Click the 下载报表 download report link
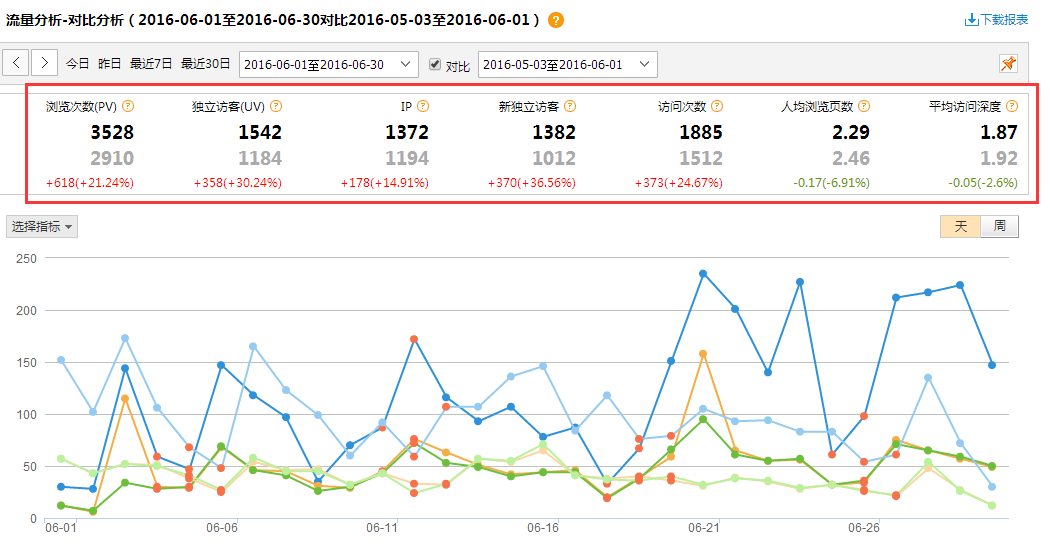Viewport: 1050px width, 549px height. pos(996,20)
